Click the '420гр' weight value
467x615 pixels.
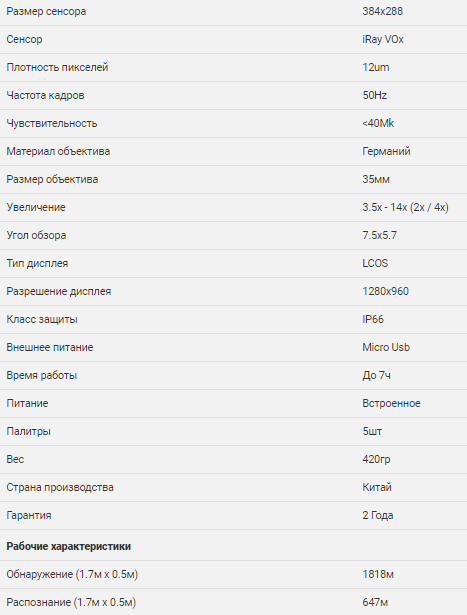point(376,459)
